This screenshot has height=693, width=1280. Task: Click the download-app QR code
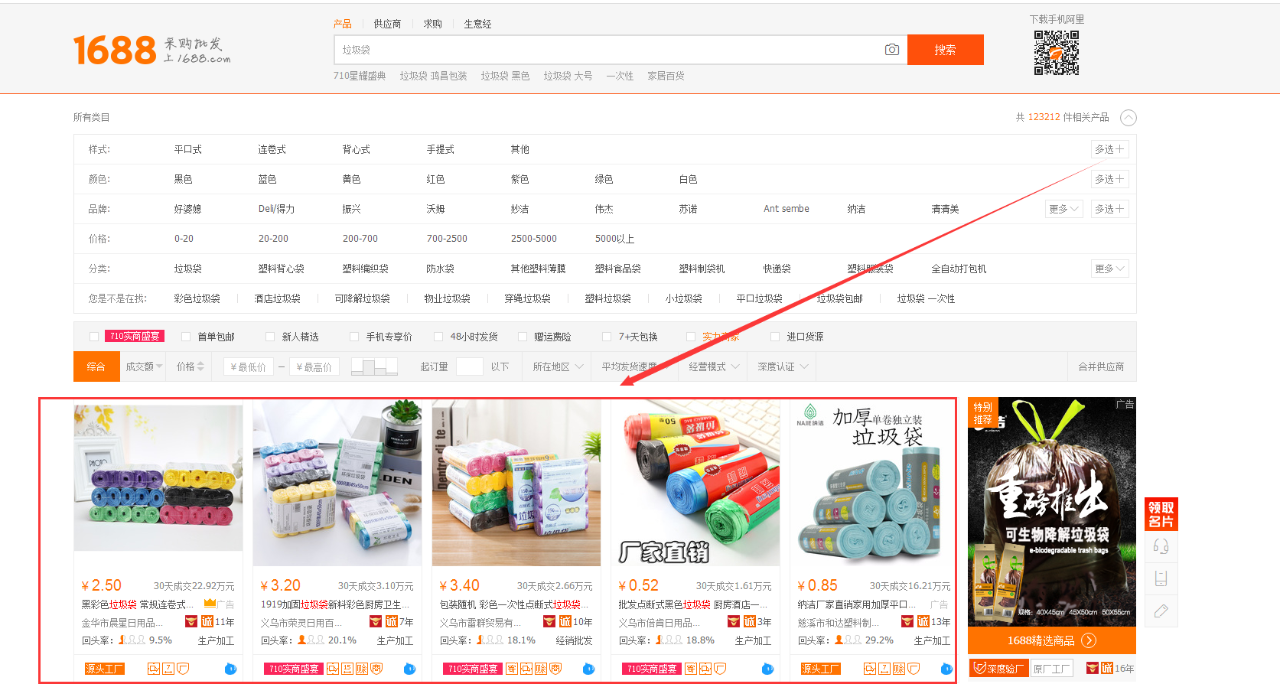(x=1056, y=53)
